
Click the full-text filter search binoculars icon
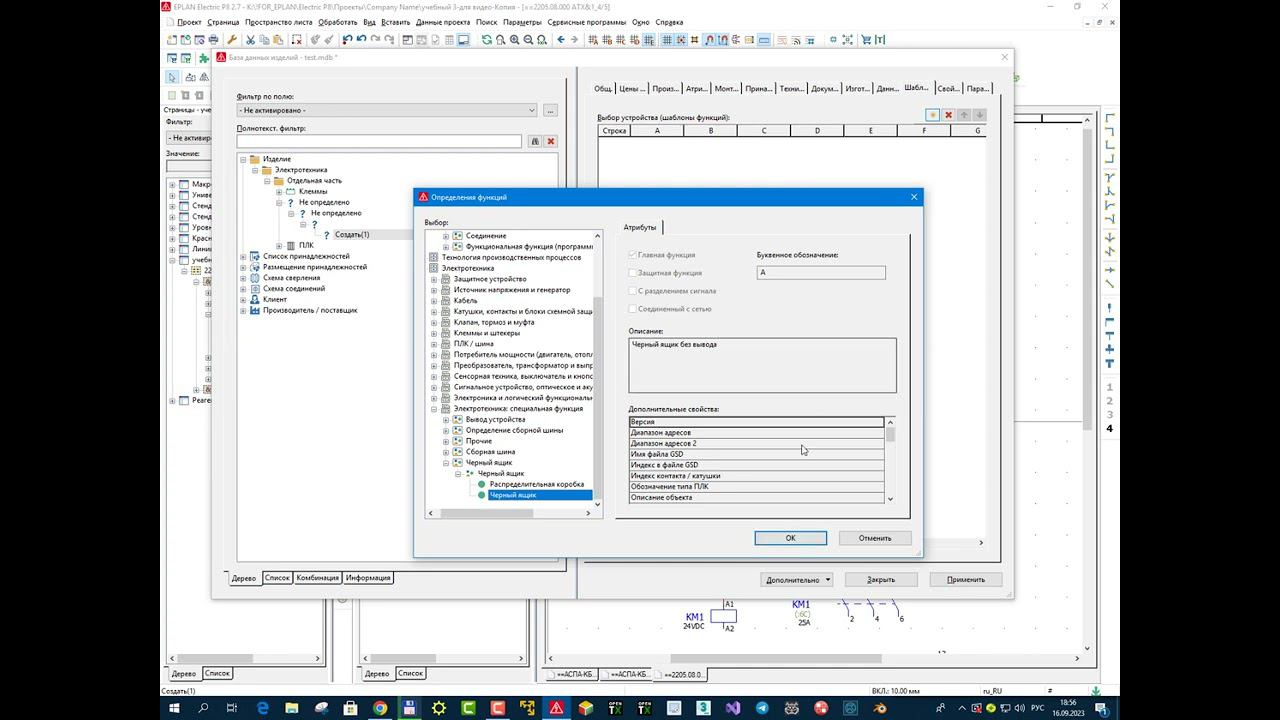click(535, 142)
